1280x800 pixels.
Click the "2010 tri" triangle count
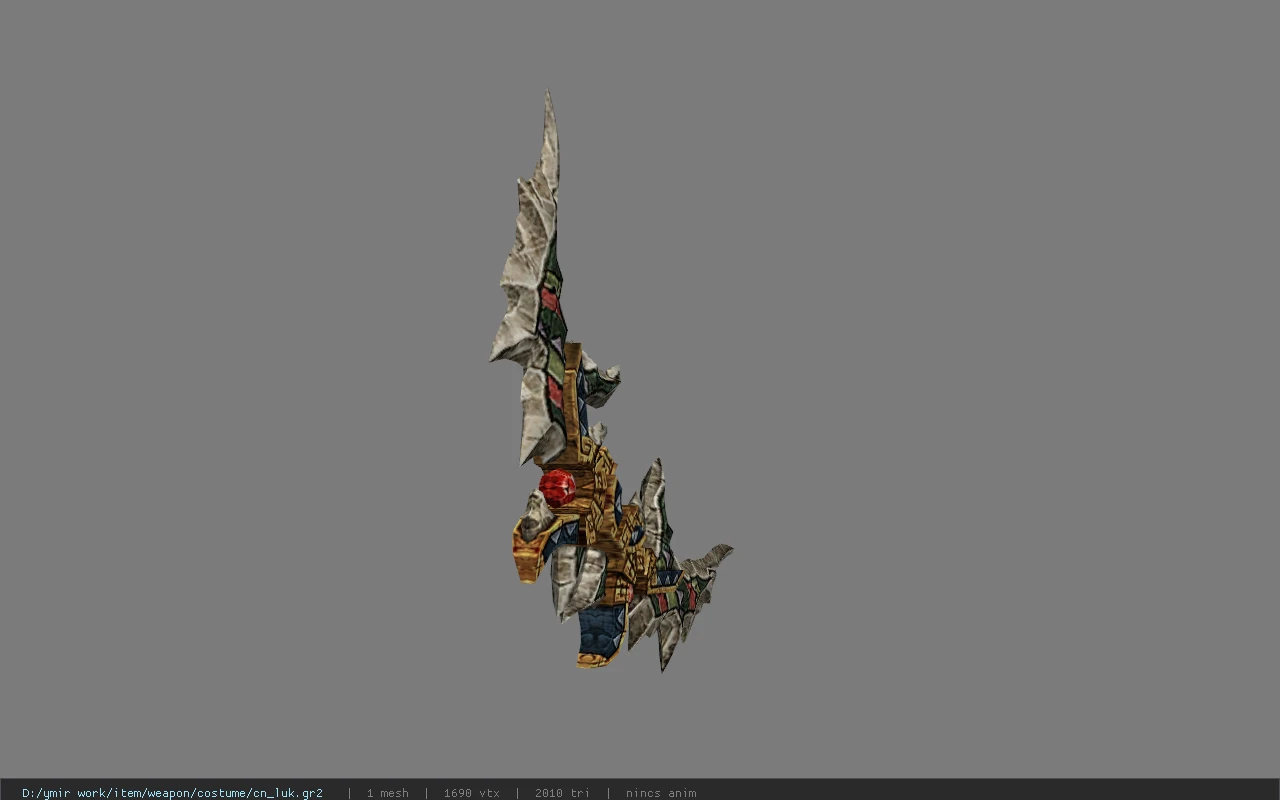click(x=562, y=793)
